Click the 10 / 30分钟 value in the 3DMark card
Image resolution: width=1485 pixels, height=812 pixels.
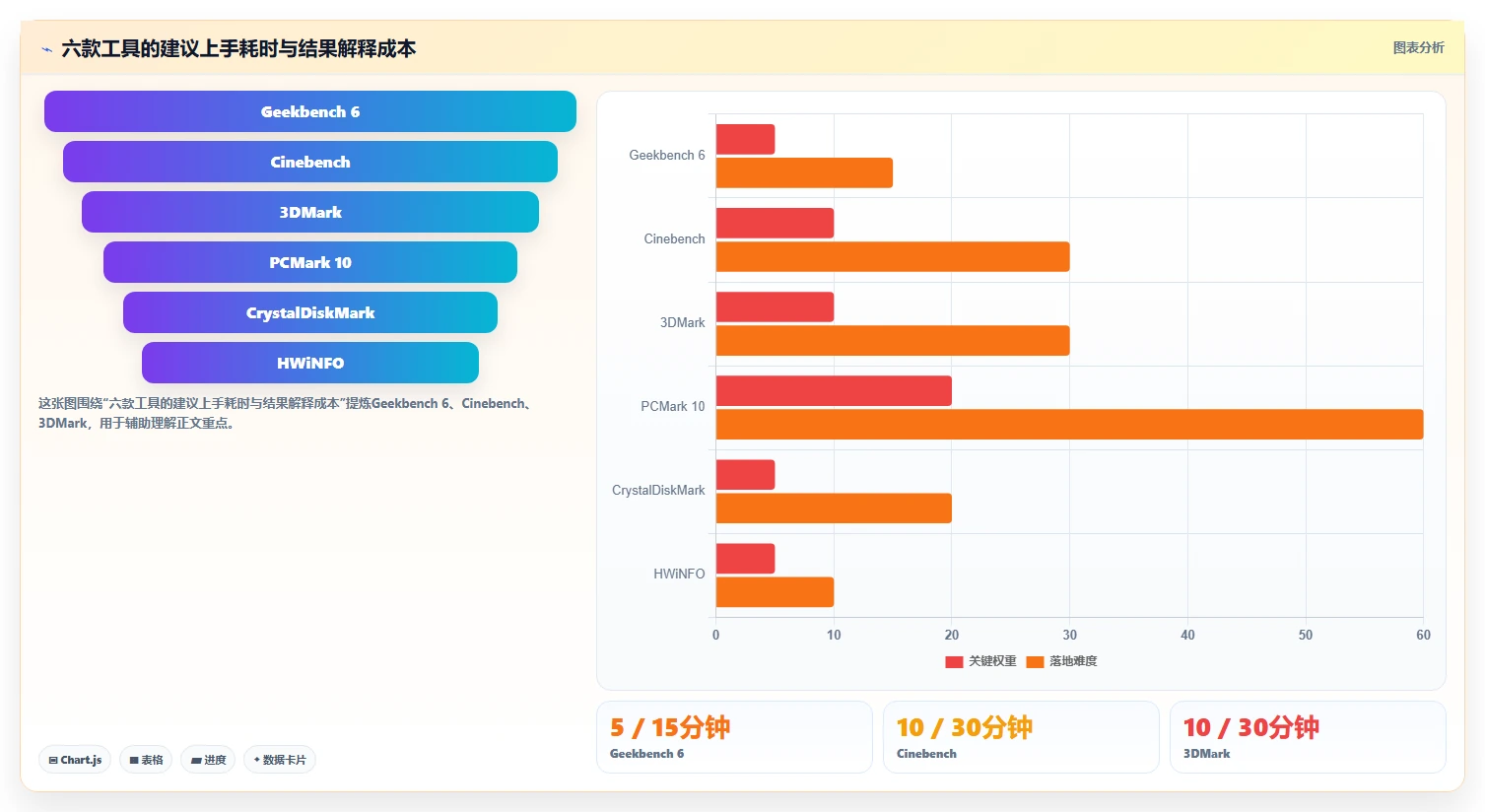(1251, 727)
